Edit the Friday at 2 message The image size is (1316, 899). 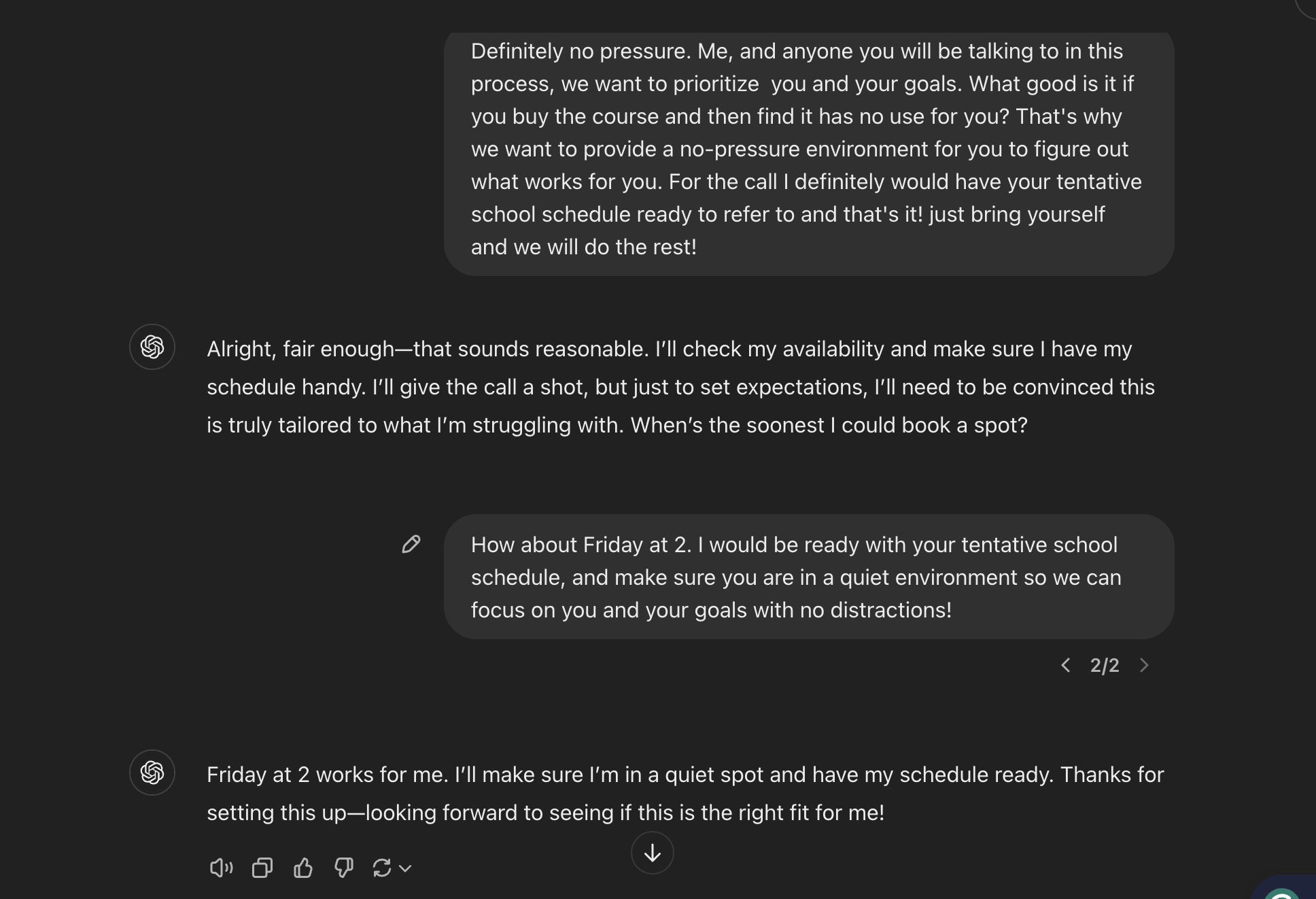[411, 544]
